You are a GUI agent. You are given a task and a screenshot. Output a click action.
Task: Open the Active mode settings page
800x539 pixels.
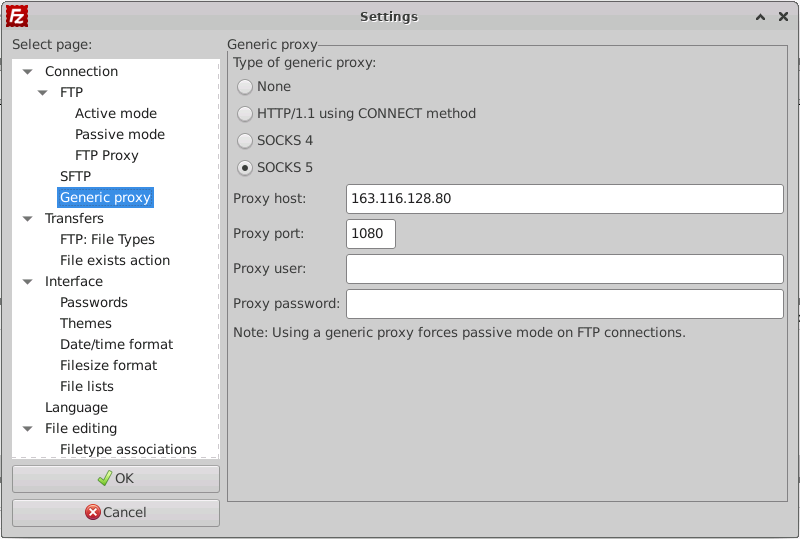[x=115, y=114]
